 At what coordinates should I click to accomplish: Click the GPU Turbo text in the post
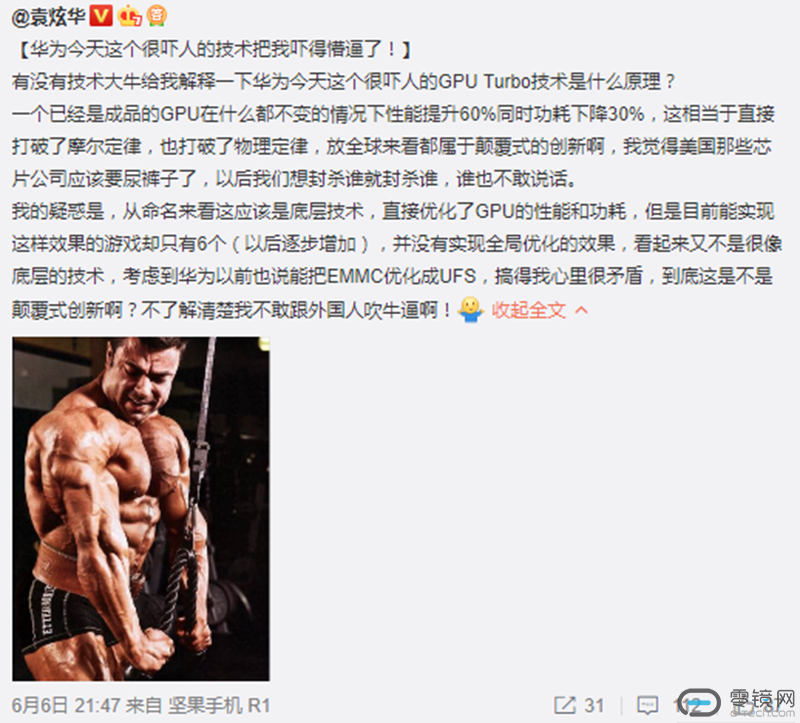[x=484, y=82]
